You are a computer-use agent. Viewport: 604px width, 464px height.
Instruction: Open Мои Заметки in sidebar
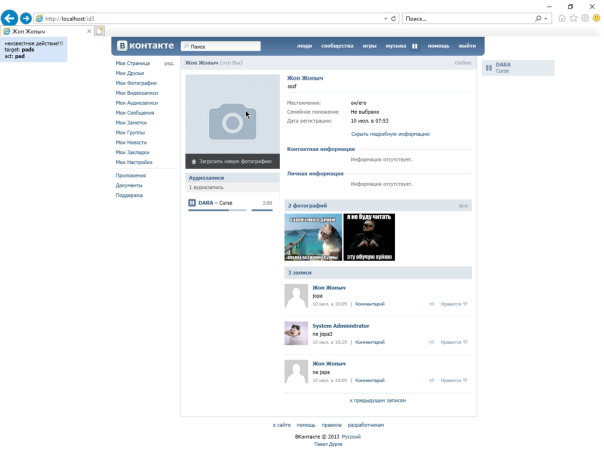tap(131, 123)
